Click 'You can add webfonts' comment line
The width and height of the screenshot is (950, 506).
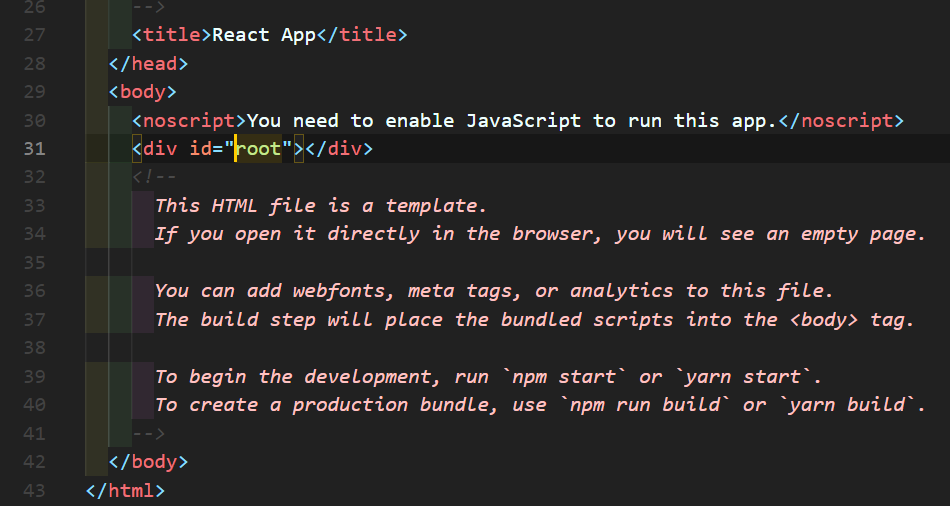(x=494, y=291)
